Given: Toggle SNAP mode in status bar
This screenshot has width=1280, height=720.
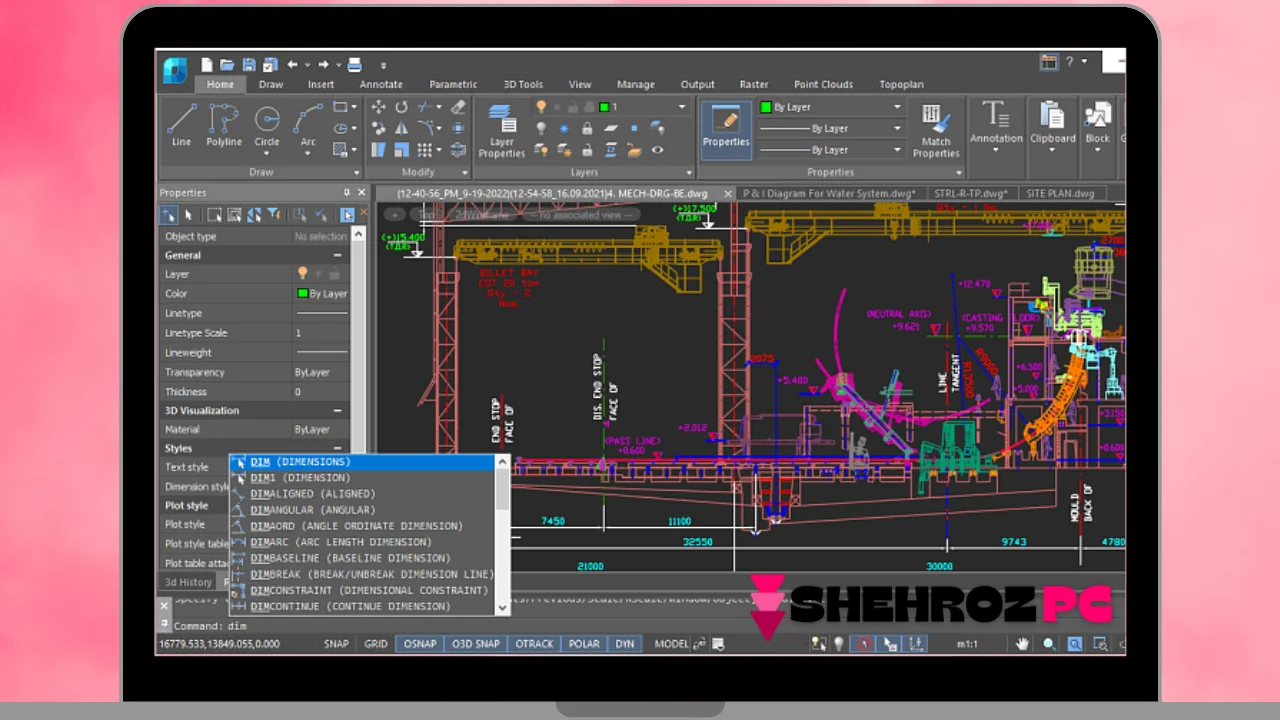Looking at the screenshot, I should pos(336,644).
